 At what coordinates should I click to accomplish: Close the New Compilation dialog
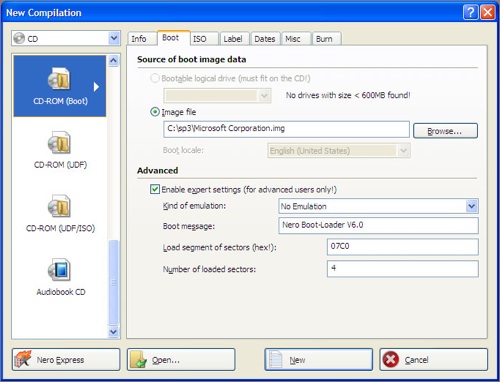point(488,13)
